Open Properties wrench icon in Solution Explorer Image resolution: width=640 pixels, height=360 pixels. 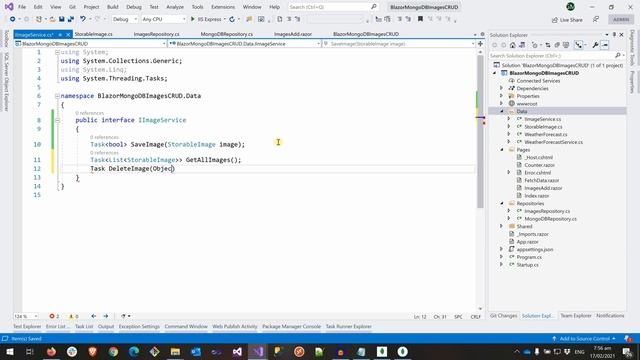pyautogui.click(x=596, y=45)
